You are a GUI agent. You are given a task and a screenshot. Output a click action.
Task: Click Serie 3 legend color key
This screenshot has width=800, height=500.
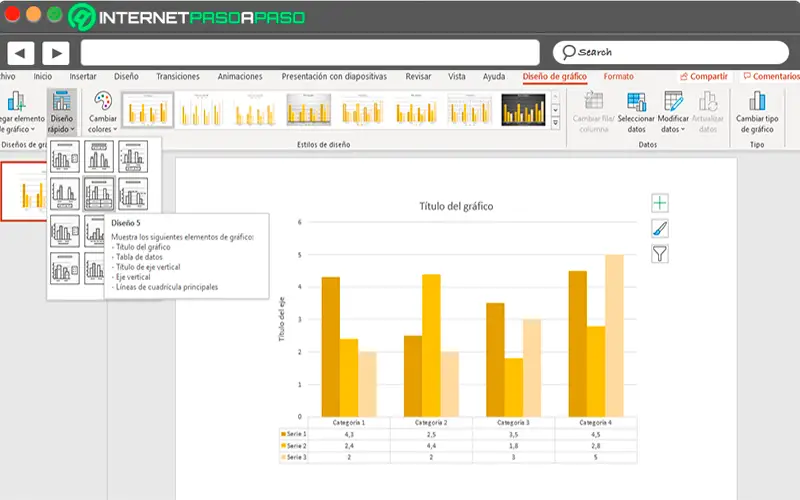(x=283, y=457)
